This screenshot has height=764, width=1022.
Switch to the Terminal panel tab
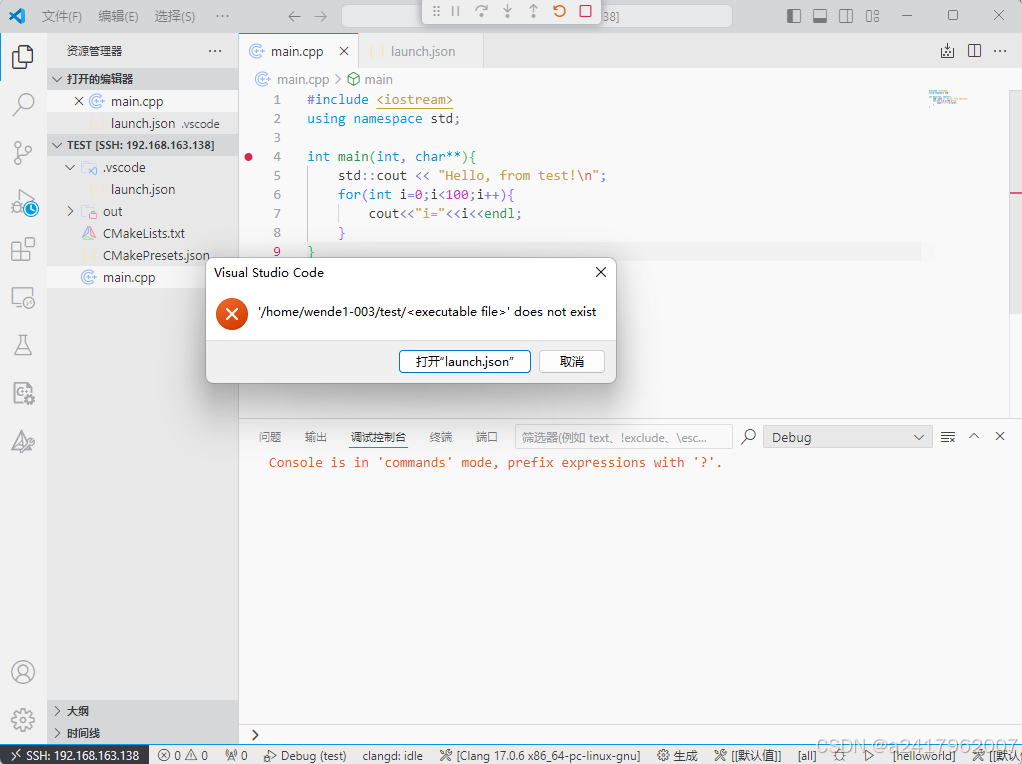pos(441,437)
